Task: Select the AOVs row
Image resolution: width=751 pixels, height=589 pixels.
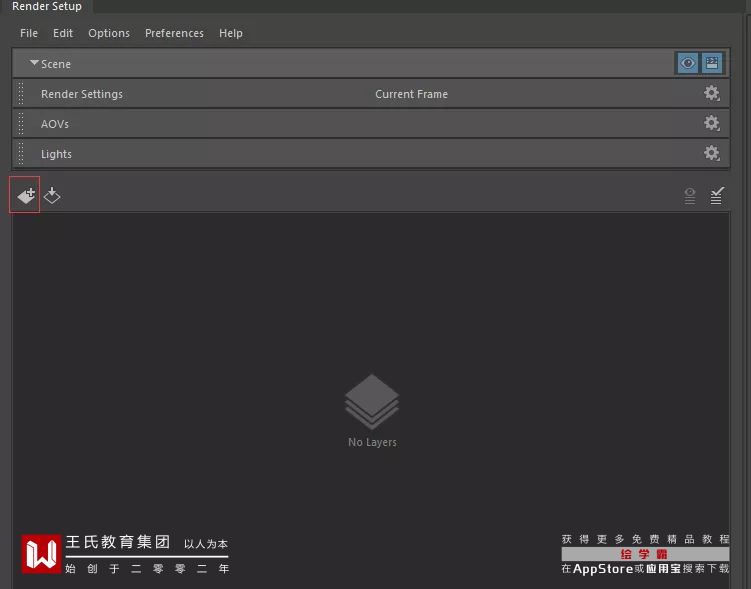Action: (x=371, y=124)
